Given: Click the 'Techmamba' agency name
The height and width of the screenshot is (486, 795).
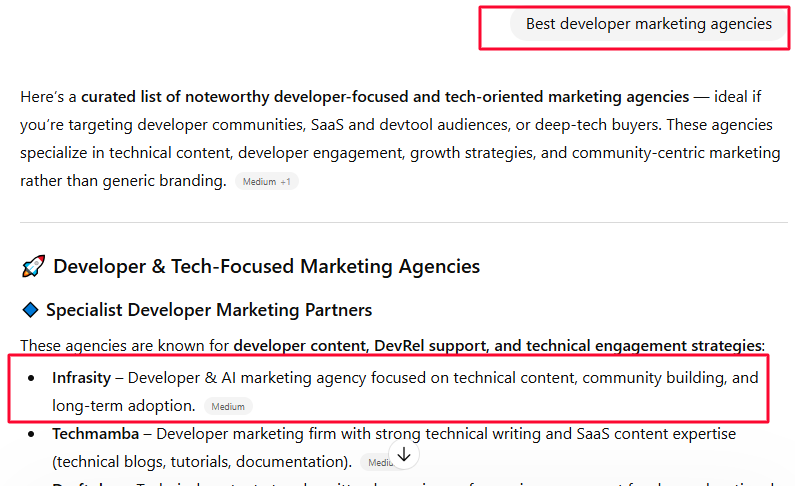Looking at the screenshot, I should click(x=95, y=434).
